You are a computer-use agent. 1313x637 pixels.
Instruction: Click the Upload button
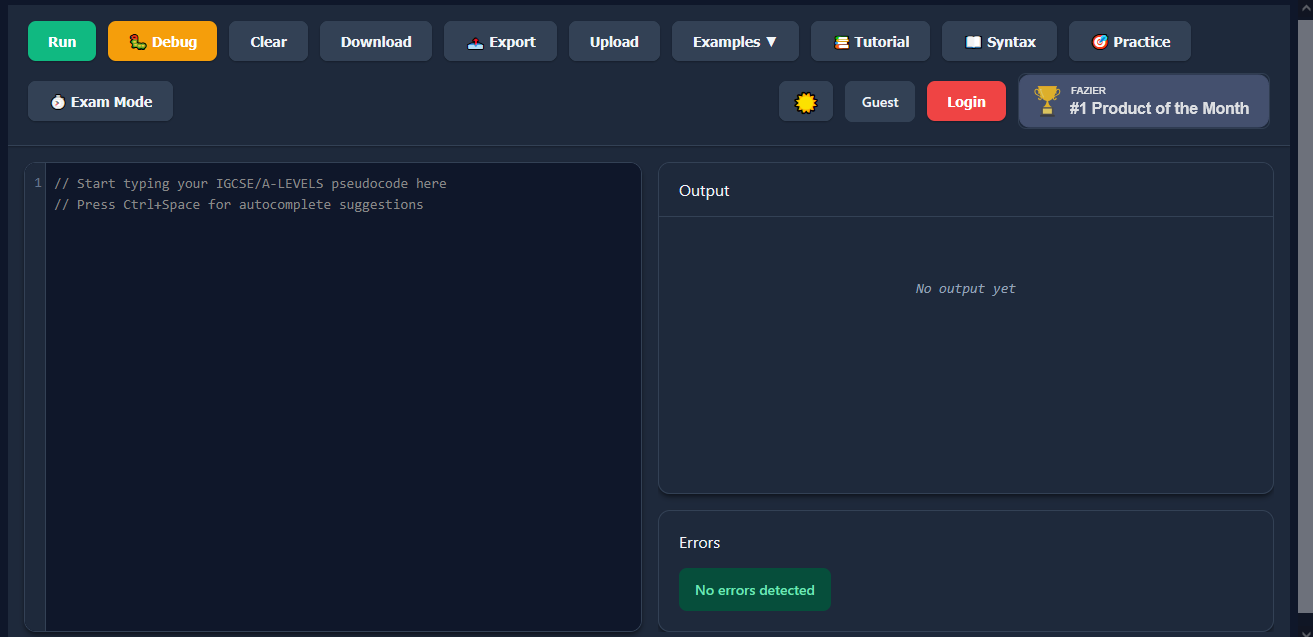[614, 42]
